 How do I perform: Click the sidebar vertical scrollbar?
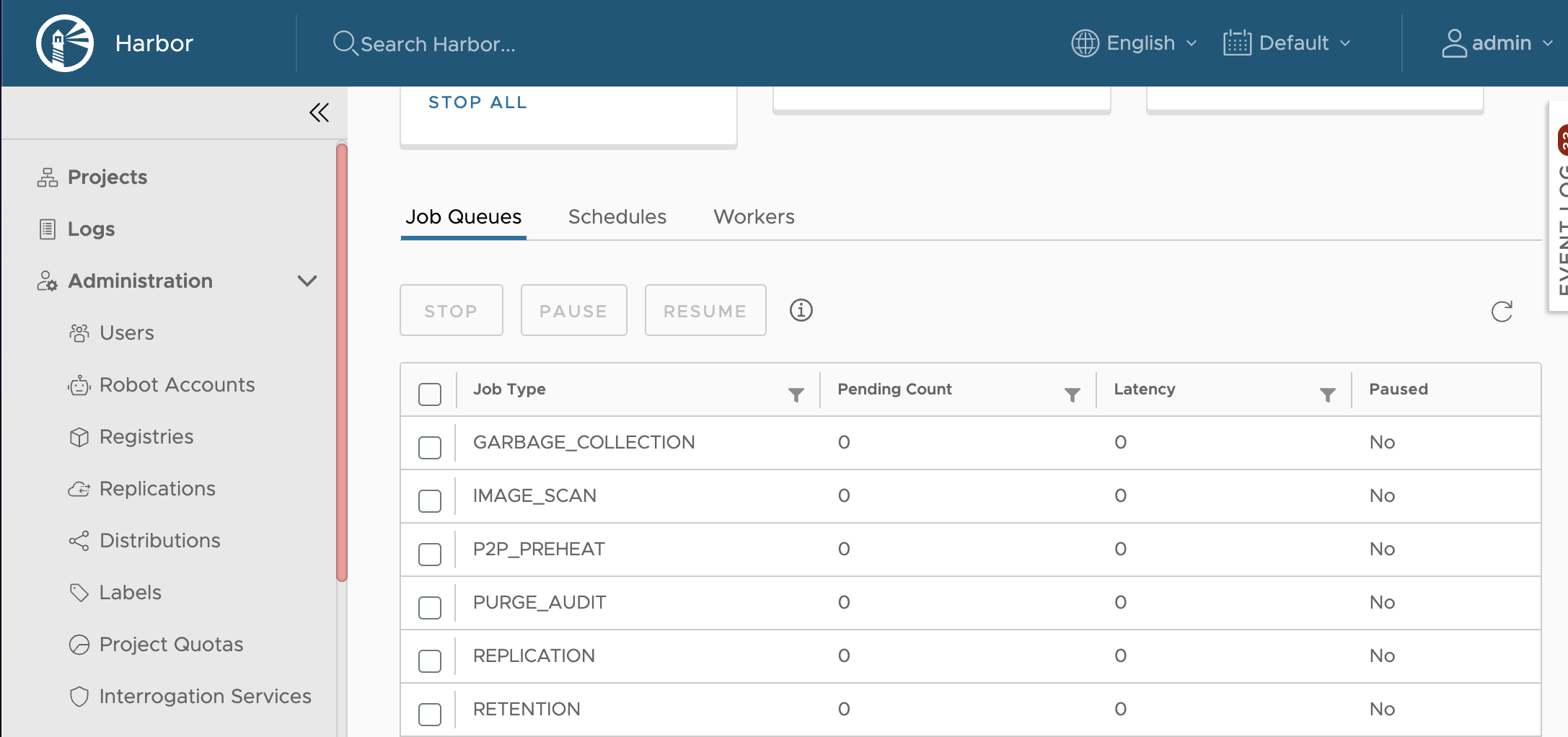[342, 361]
